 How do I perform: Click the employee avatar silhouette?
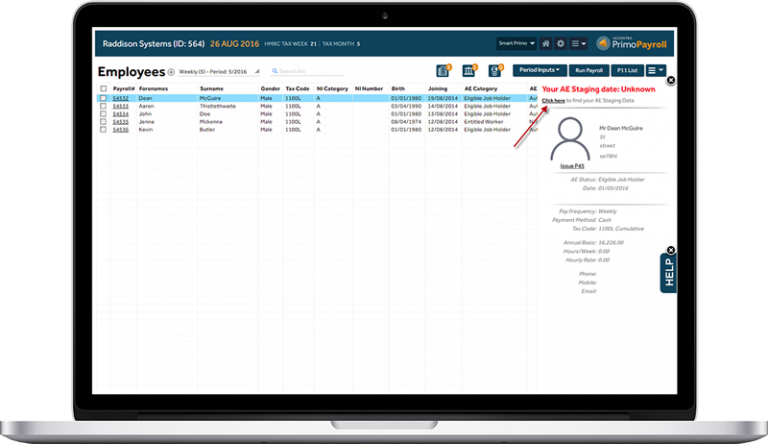[570, 139]
